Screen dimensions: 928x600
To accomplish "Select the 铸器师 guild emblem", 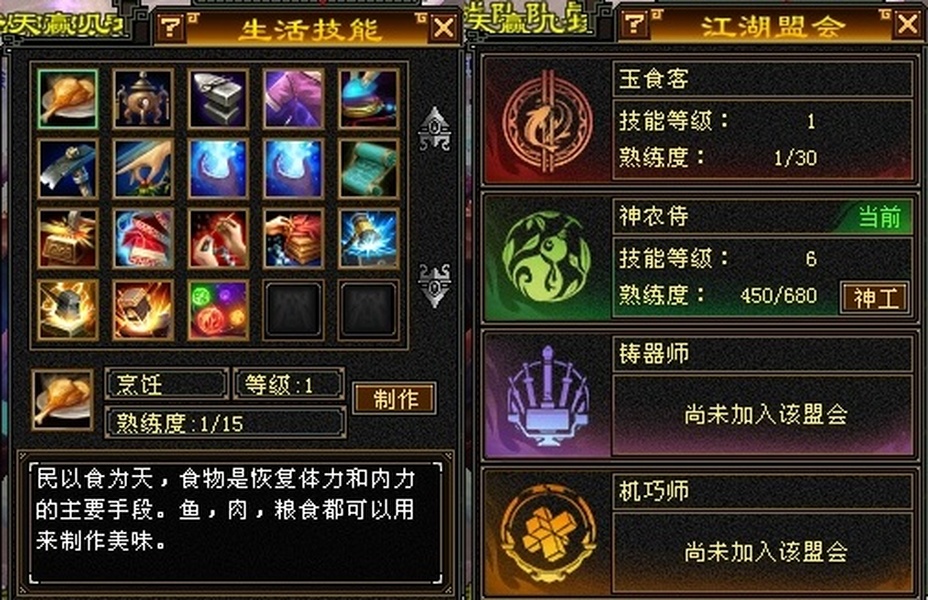I will point(547,395).
